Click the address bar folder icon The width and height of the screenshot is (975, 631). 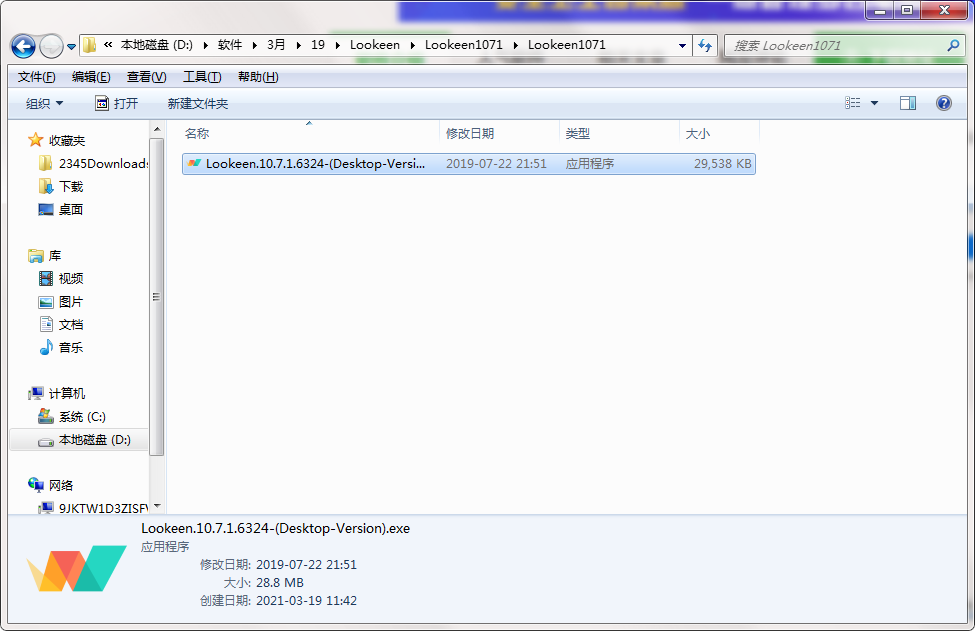(90, 45)
